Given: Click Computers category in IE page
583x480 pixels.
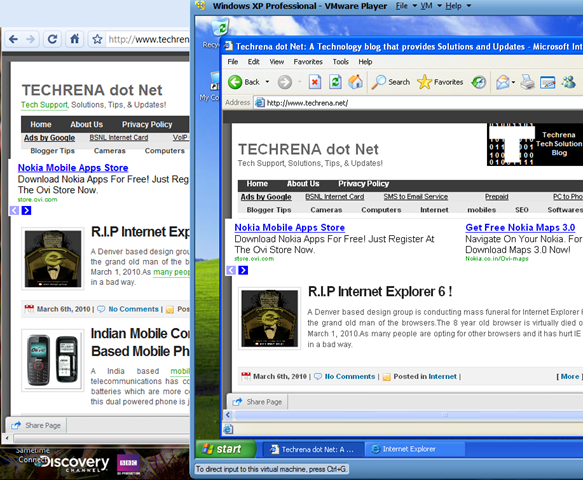Looking at the screenshot, I should (381, 210).
